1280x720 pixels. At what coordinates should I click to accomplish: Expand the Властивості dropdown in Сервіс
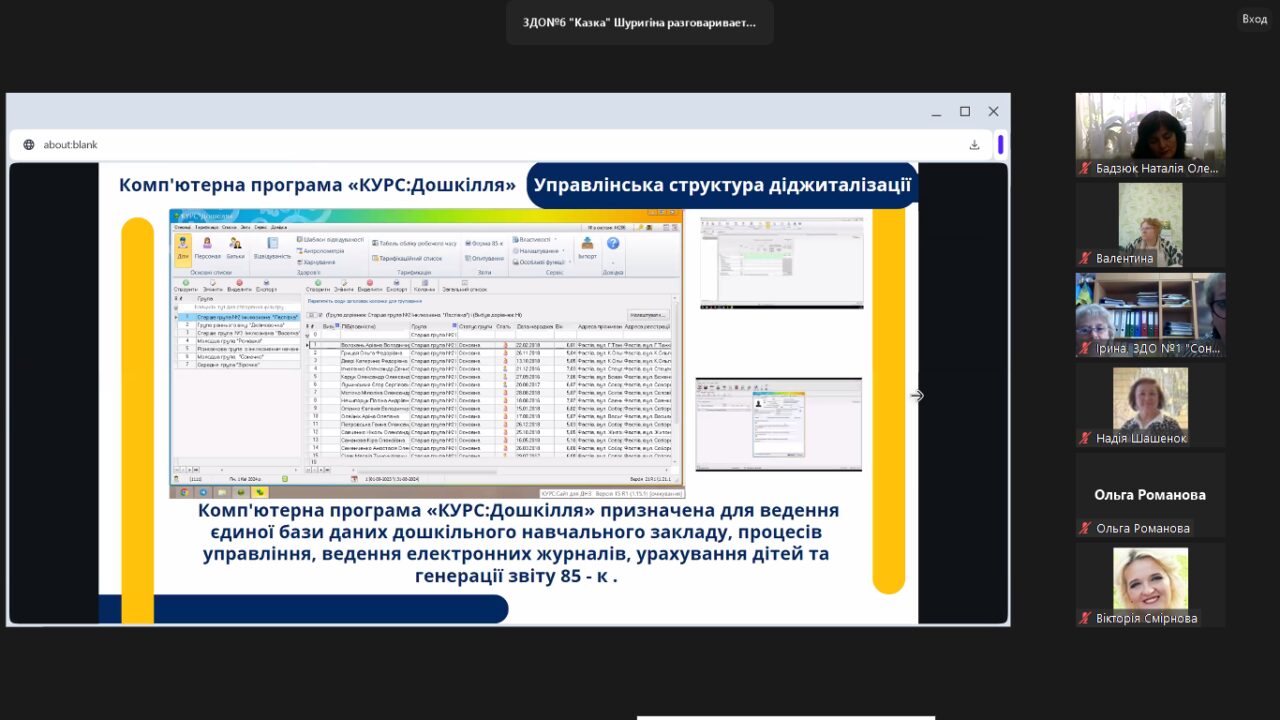tap(555, 239)
